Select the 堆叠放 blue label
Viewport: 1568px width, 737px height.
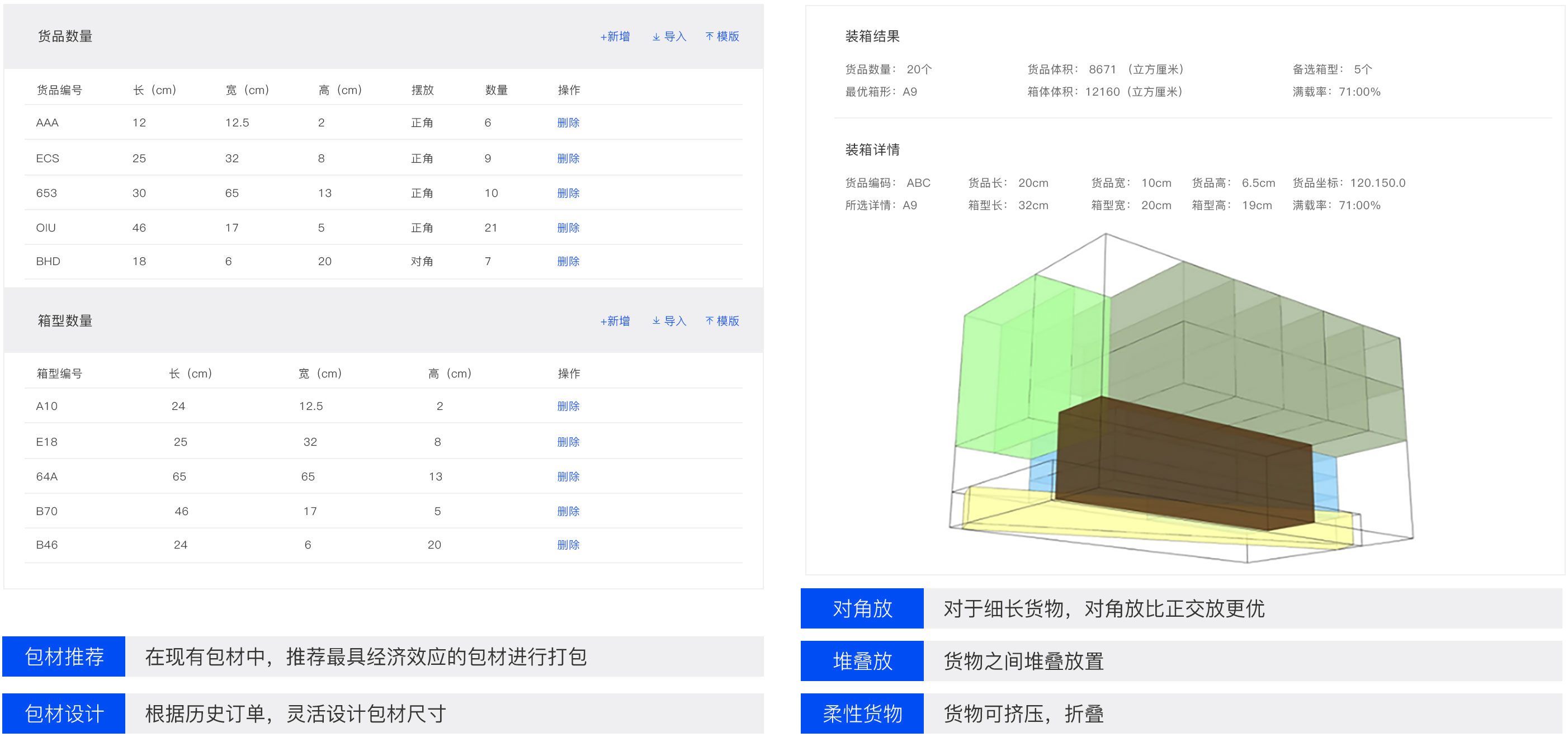click(x=862, y=660)
